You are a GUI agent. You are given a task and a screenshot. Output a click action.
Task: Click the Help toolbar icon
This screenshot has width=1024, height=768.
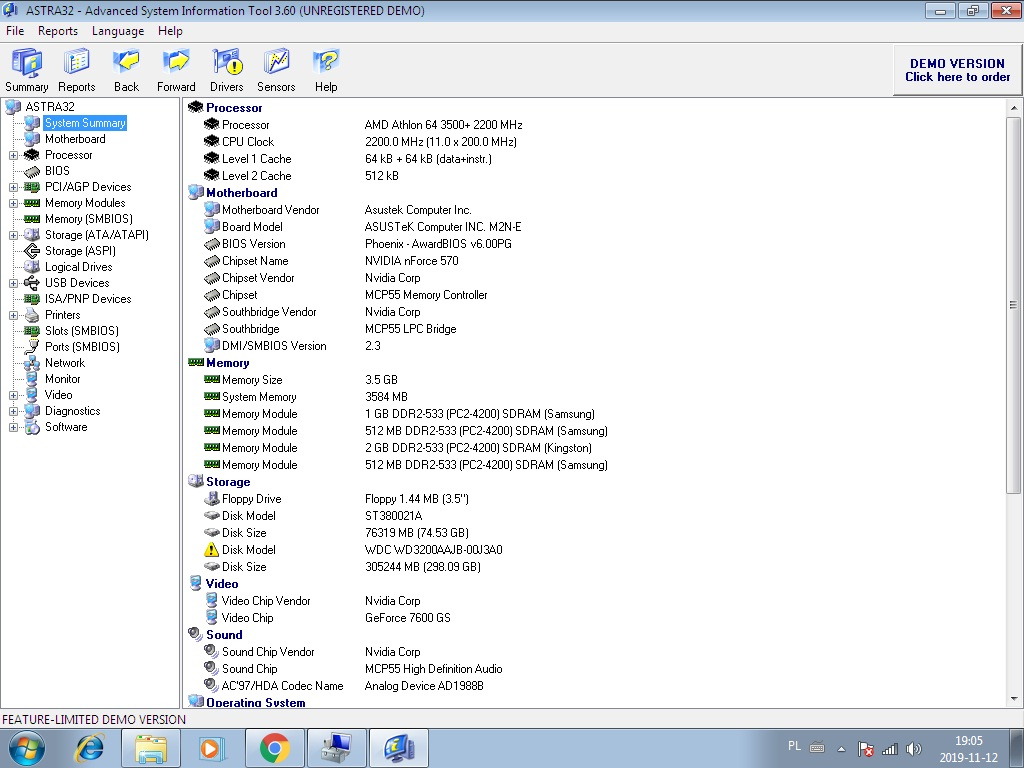326,69
